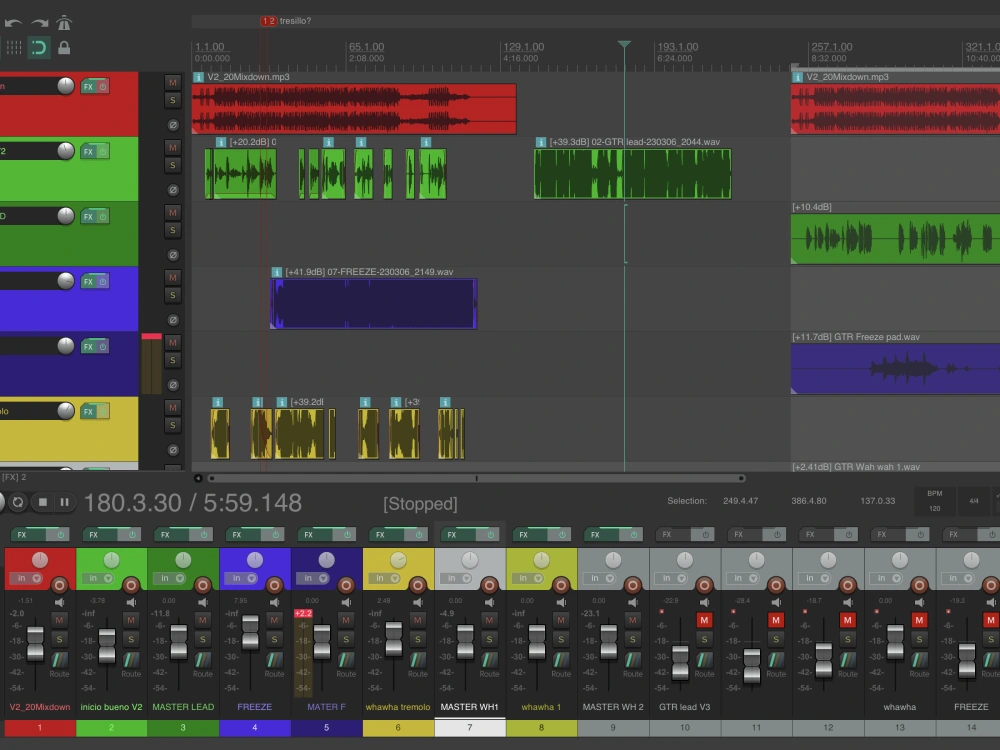This screenshot has width=1000, height=750.
Task: Click the undo arrow icon
Action: pos(13,23)
